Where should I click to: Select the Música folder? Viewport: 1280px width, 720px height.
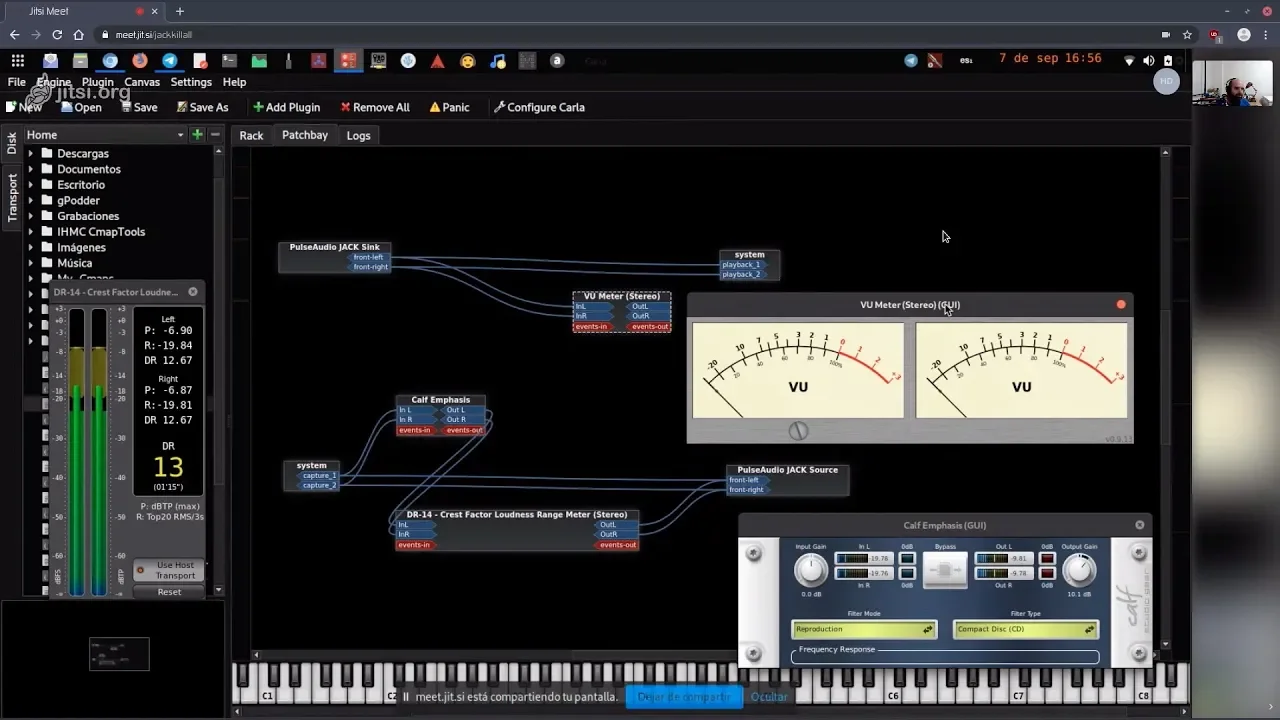(x=74, y=263)
